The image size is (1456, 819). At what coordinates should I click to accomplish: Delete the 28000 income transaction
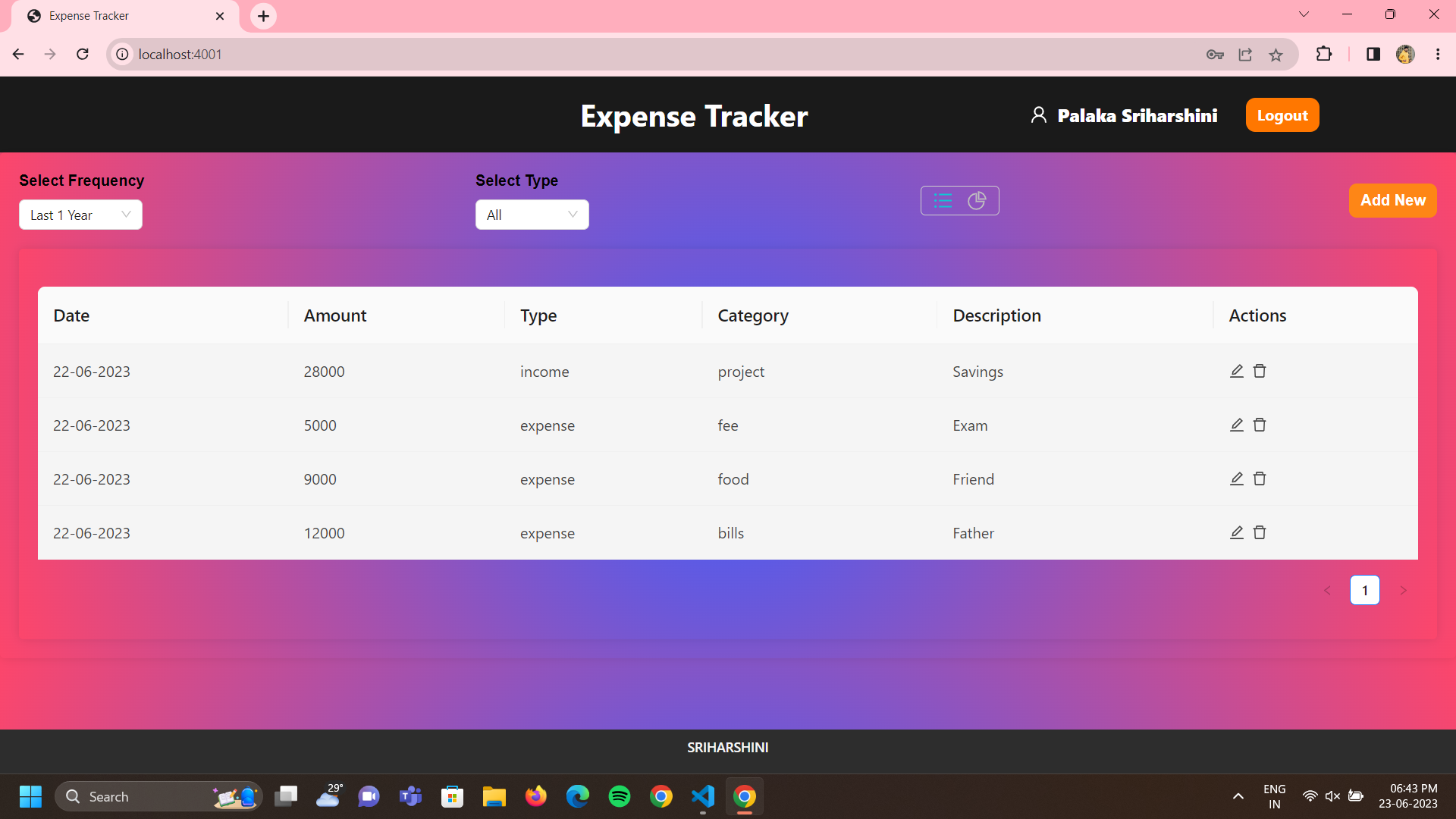pyautogui.click(x=1260, y=371)
